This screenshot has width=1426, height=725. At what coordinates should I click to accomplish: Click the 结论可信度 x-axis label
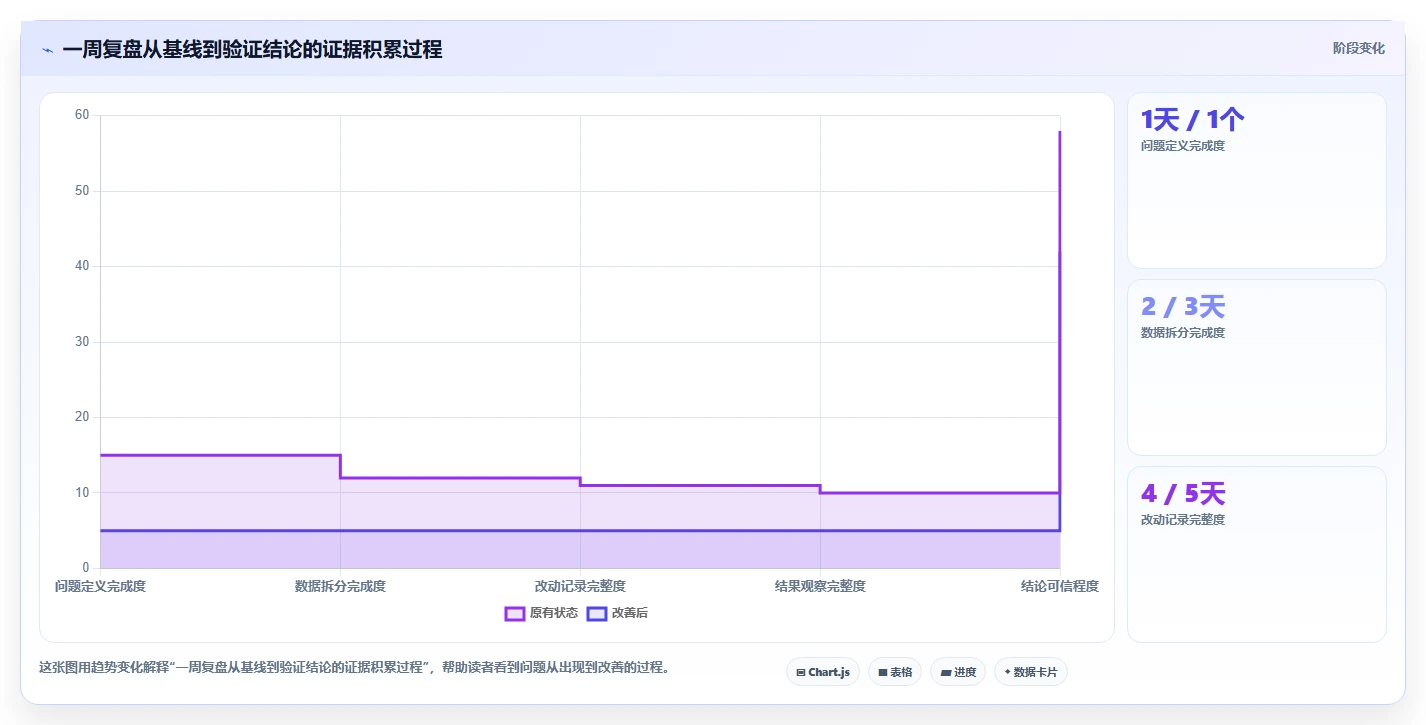pos(1060,586)
